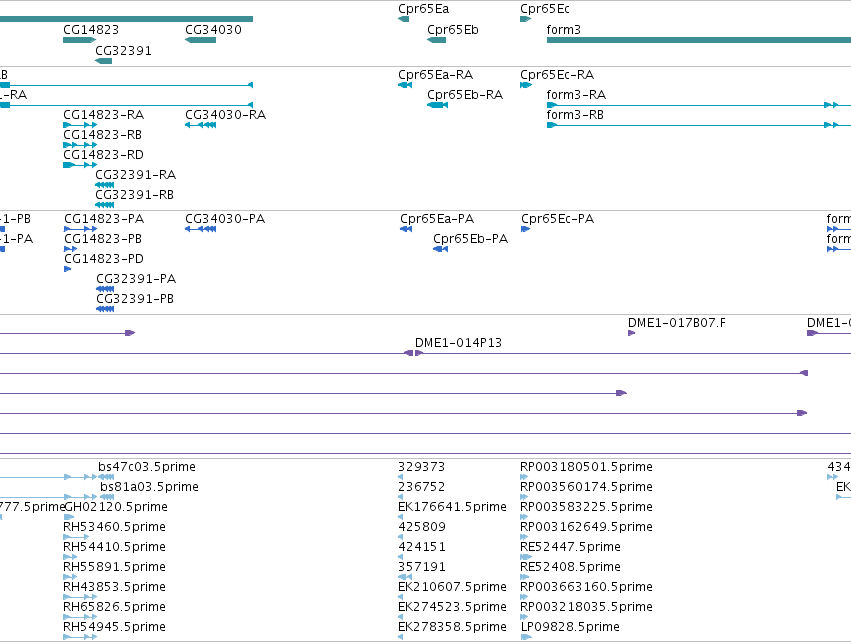Viewport: 851px width, 642px height.
Task: Select transcript label CG14823-RB
Action: pyautogui.click(x=103, y=135)
